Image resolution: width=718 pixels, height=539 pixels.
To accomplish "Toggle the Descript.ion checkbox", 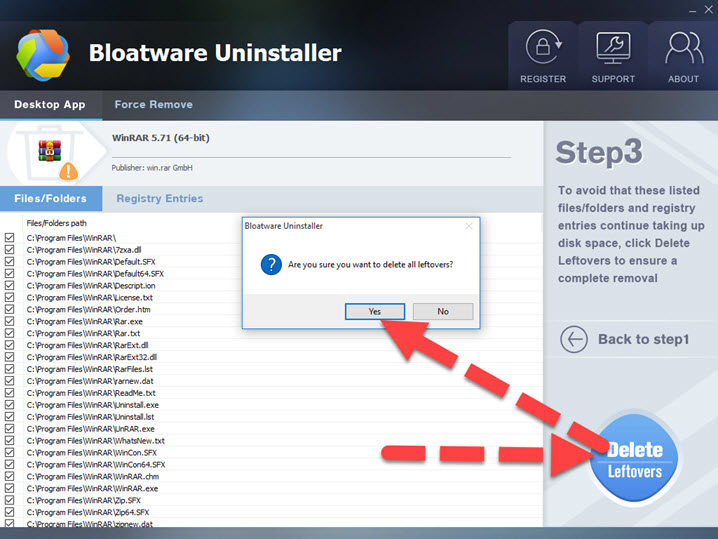I will [9, 285].
